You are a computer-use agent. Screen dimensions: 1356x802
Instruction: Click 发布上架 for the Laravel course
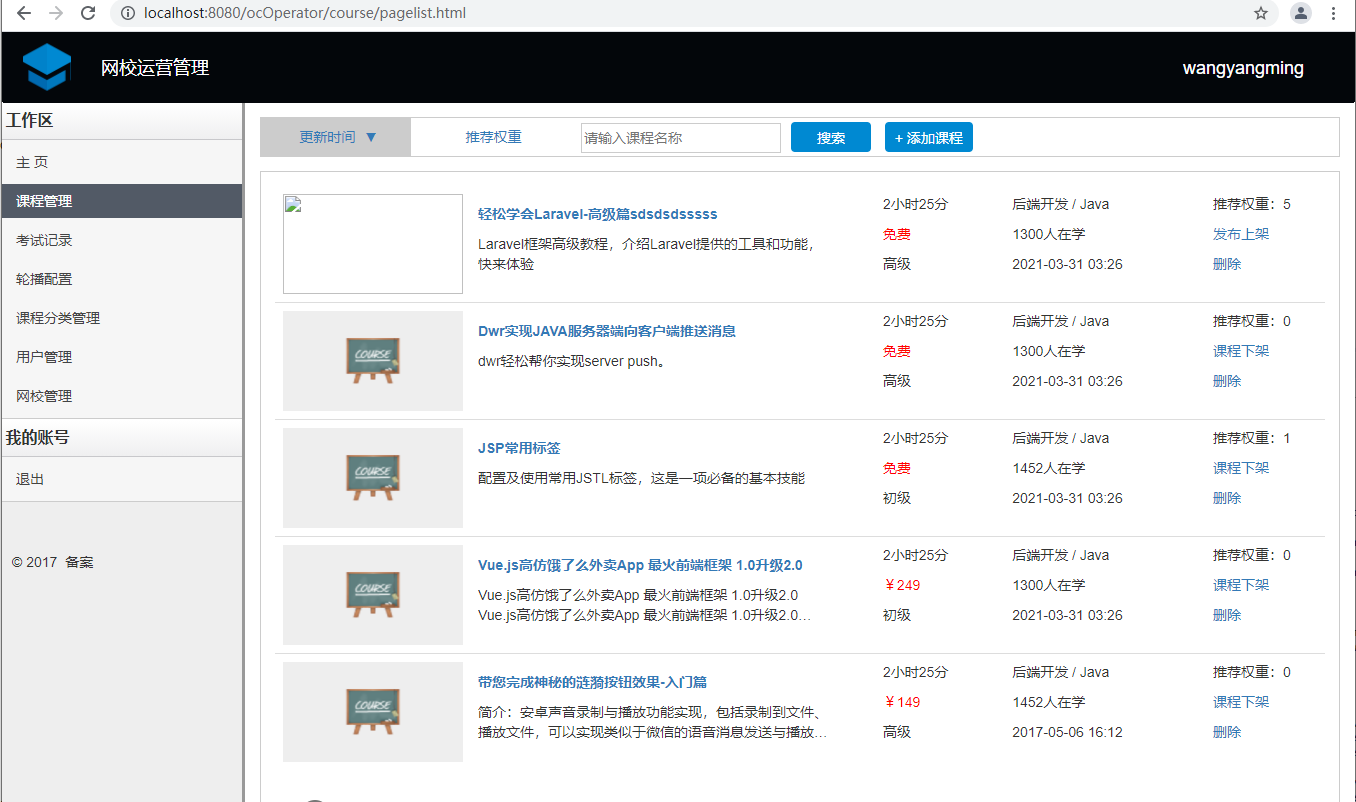click(1240, 234)
